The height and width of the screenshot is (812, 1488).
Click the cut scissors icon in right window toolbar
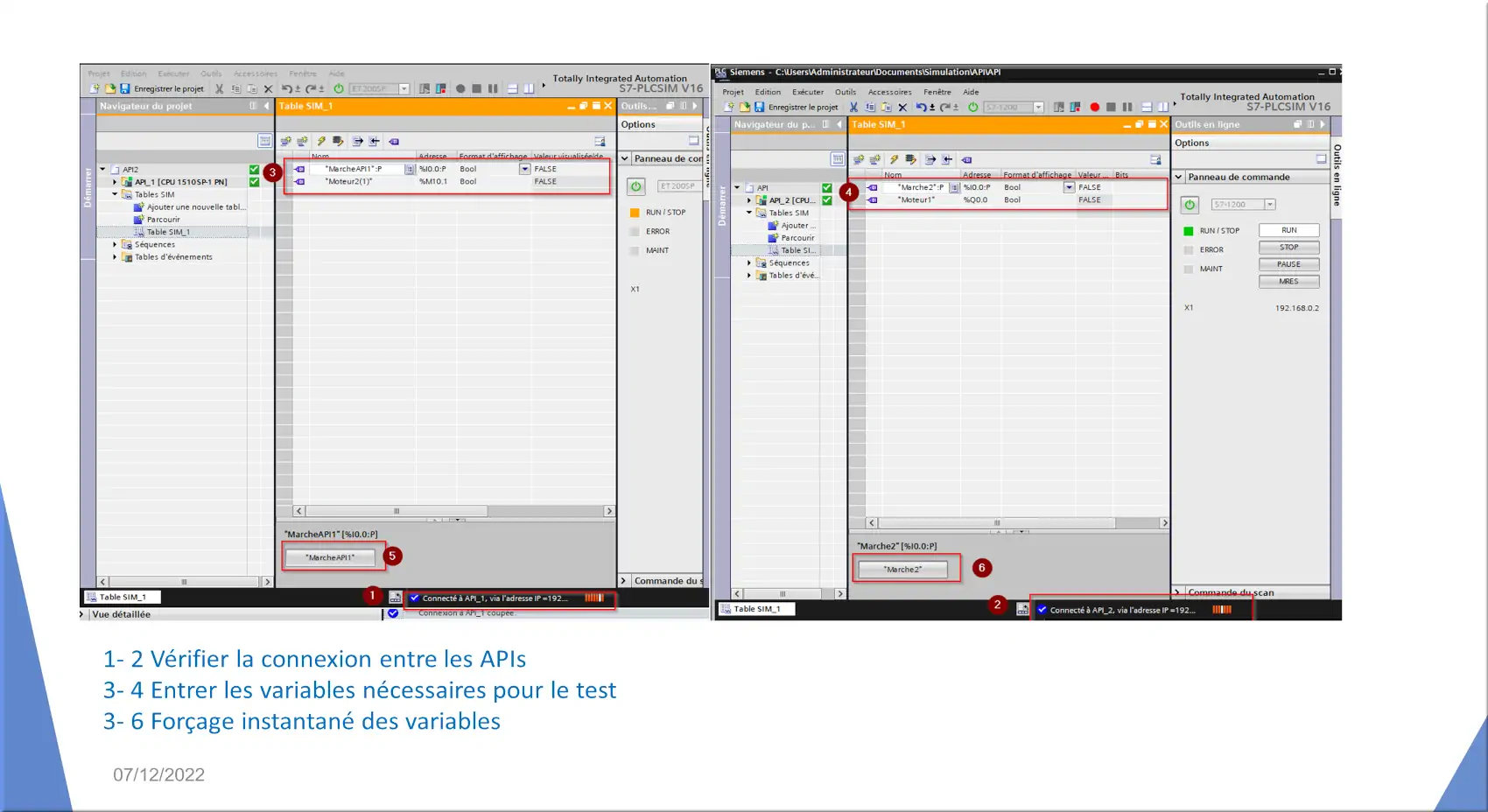853,107
